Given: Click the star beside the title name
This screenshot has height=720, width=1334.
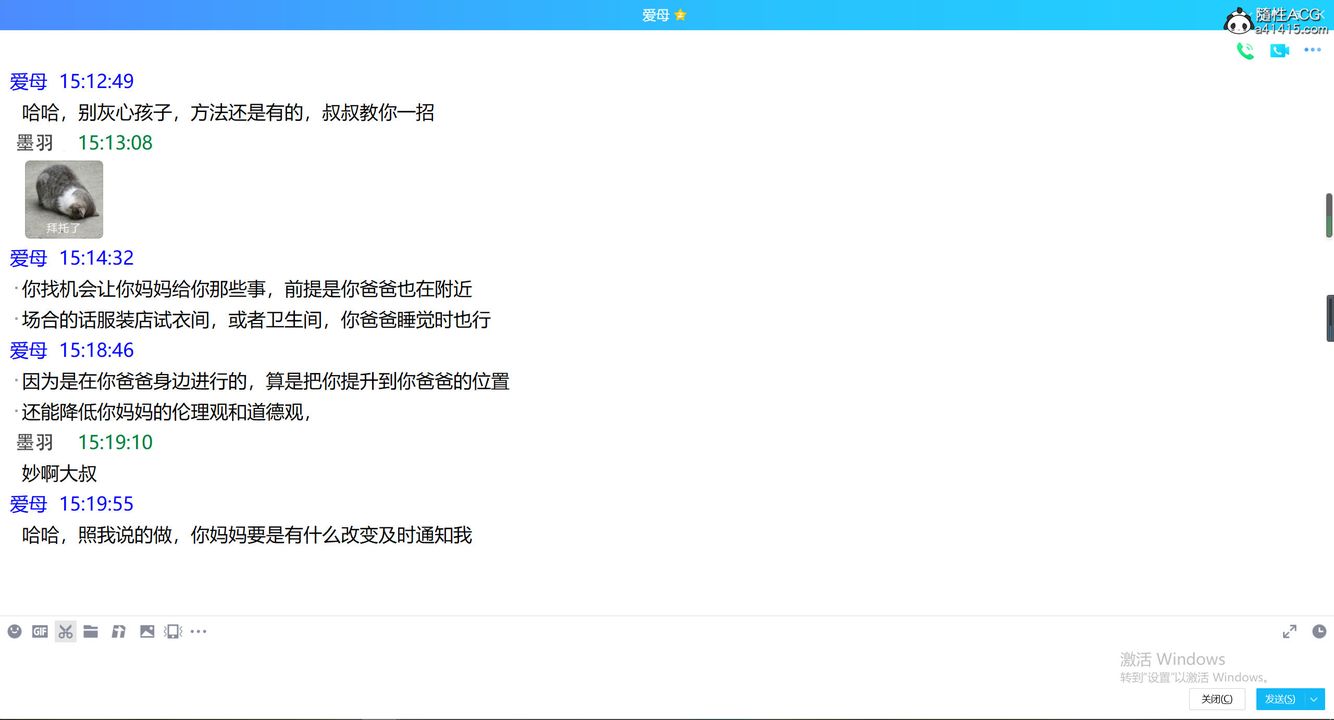Looking at the screenshot, I should (x=681, y=15).
